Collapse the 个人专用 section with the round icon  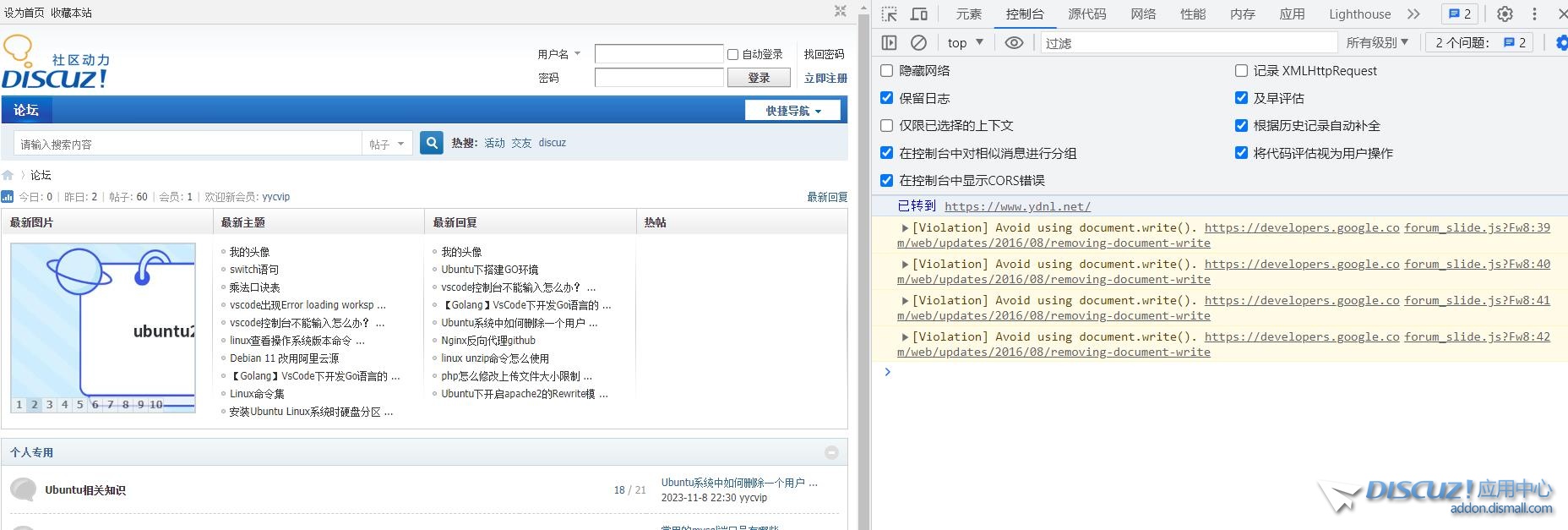pyautogui.click(x=831, y=453)
